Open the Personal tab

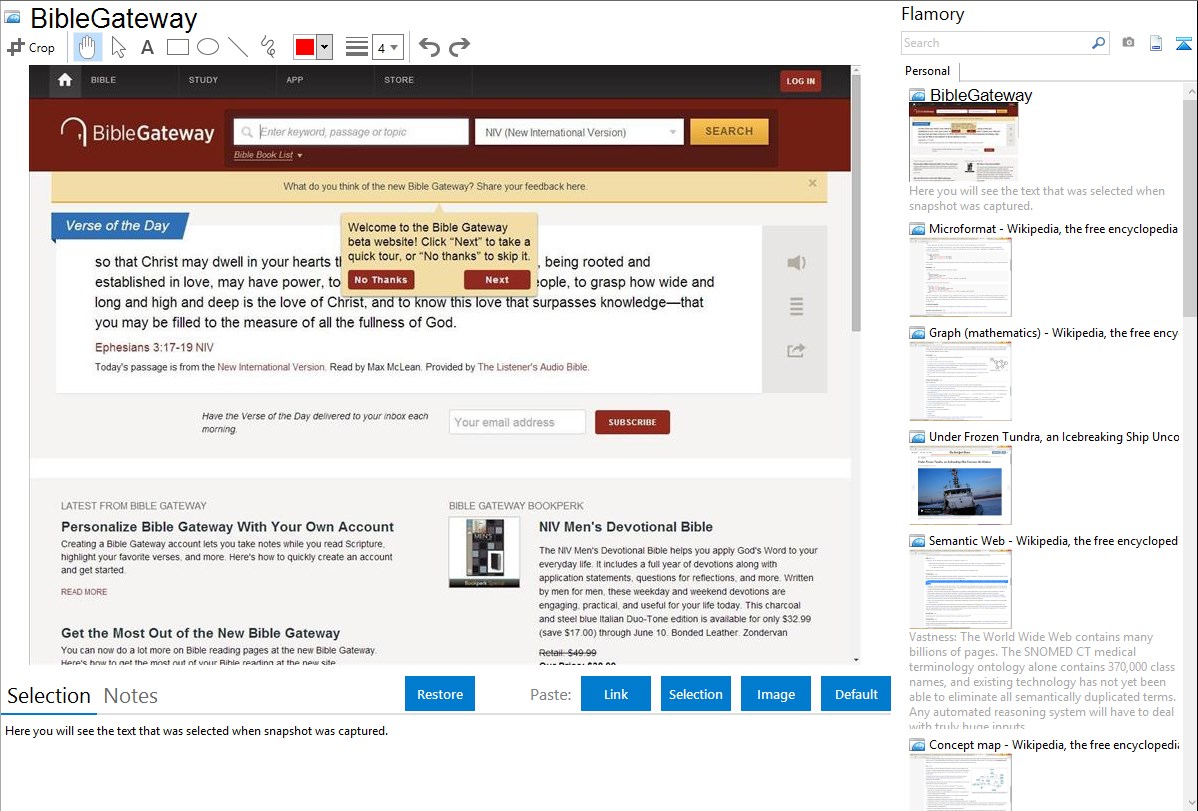[928, 71]
